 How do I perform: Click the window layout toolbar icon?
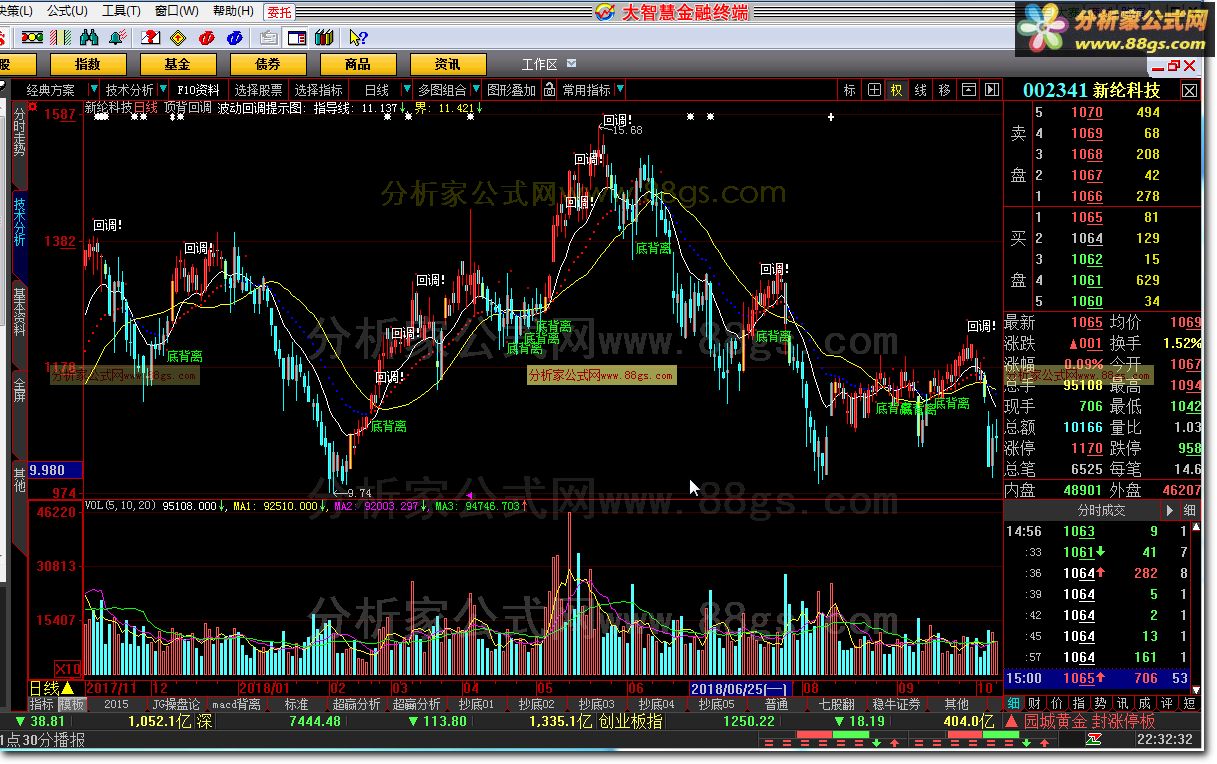(296, 38)
